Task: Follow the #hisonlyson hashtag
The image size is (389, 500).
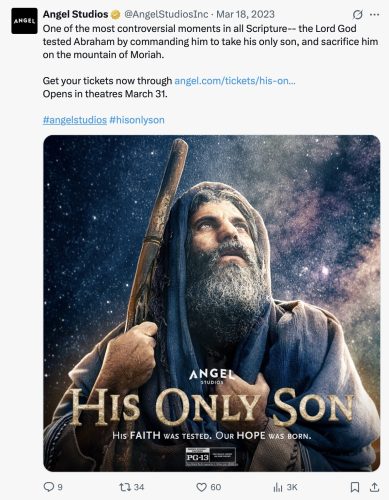Action: pos(137,120)
